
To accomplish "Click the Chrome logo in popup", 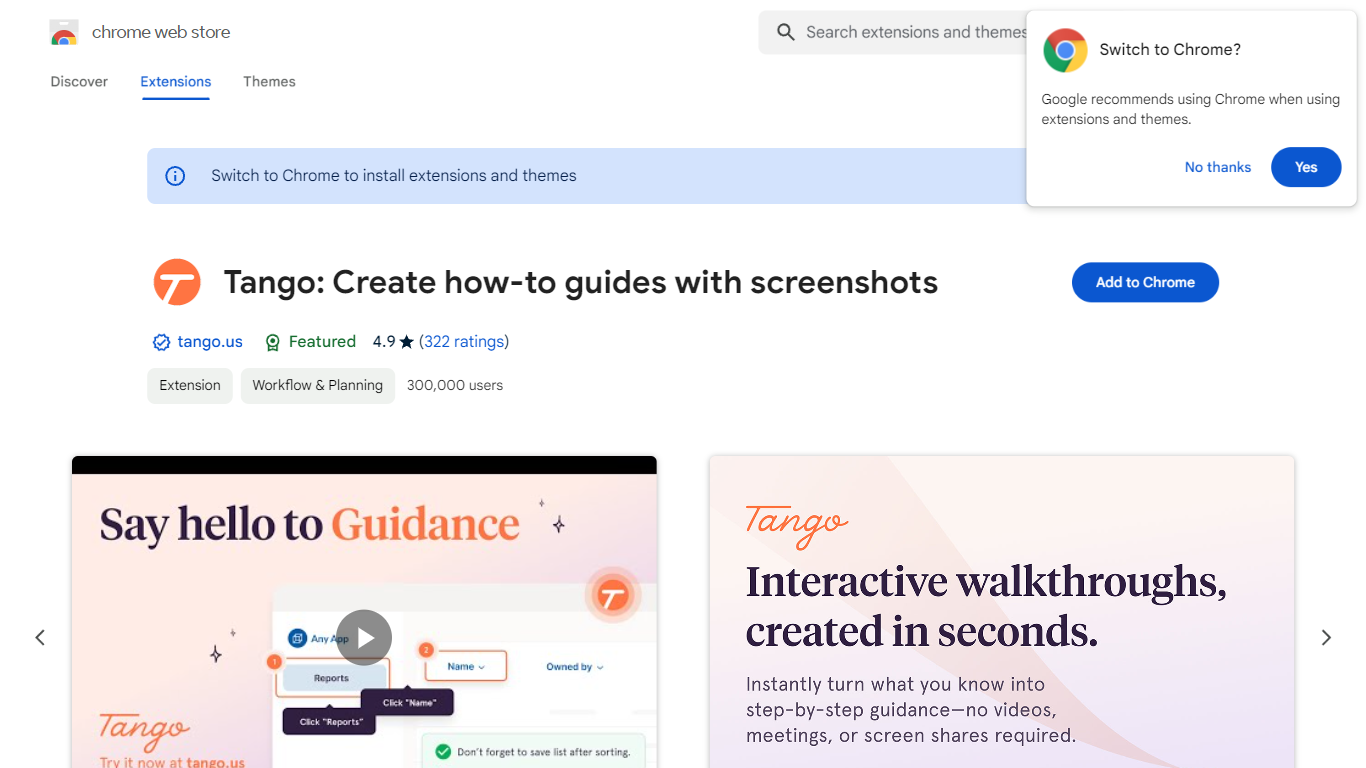I will [x=1065, y=50].
